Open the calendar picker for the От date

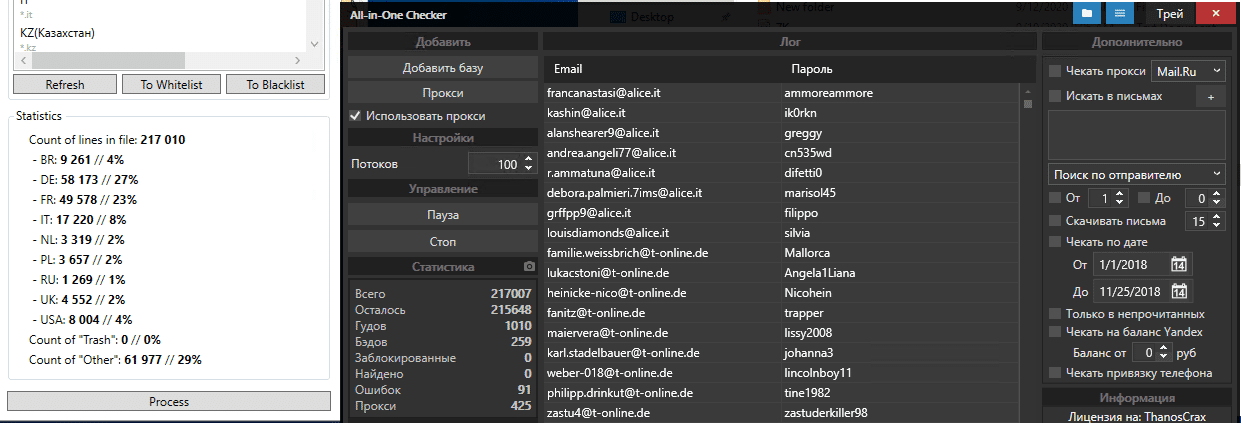click(1179, 265)
